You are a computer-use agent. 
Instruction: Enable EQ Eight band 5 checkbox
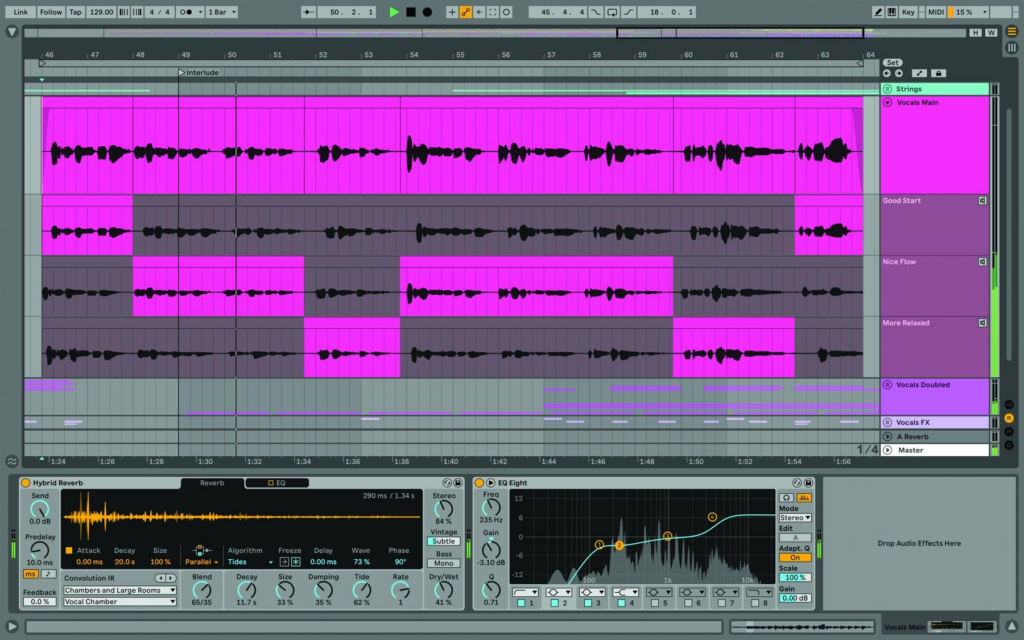pyautogui.click(x=656, y=604)
